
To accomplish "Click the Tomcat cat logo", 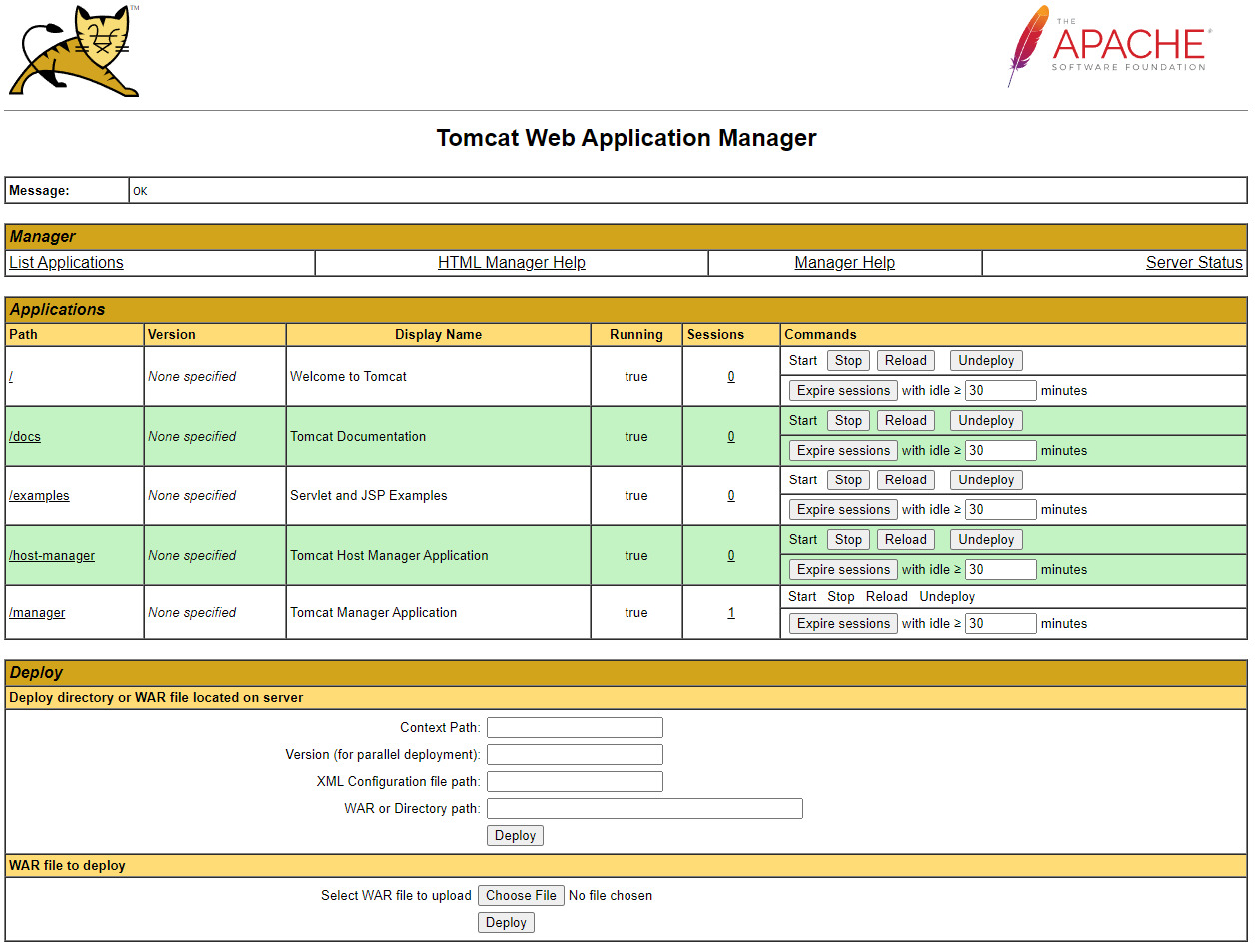I will click(74, 52).
